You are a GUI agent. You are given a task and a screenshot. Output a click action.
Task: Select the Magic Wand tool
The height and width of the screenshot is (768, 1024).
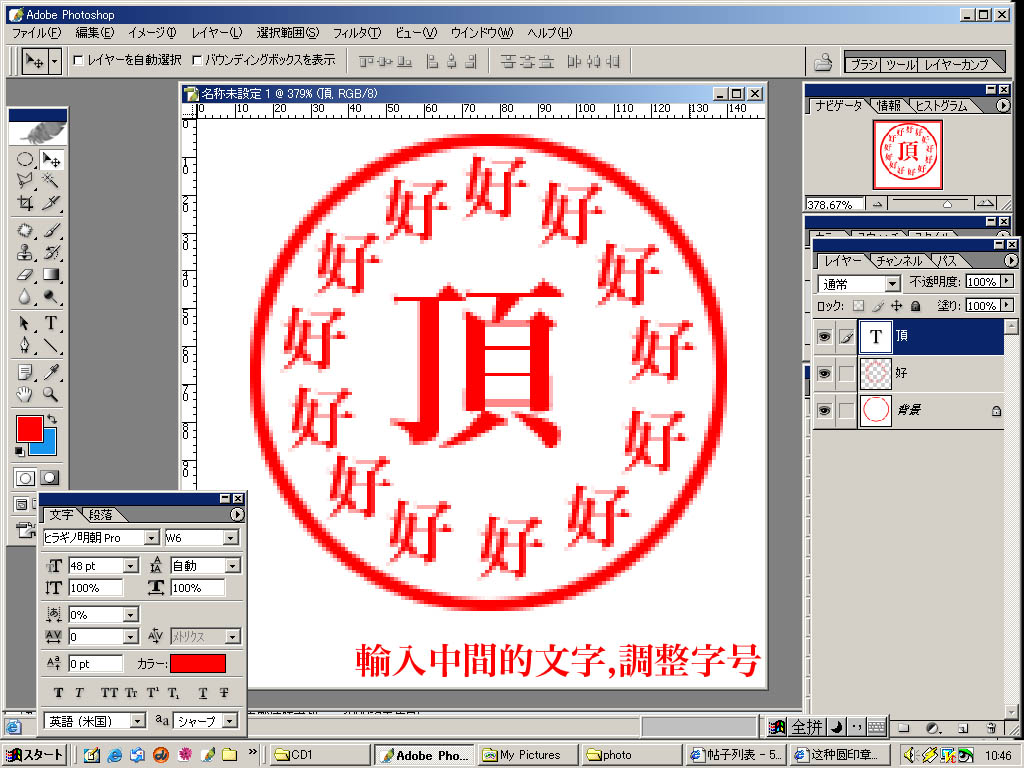point(51,181)
